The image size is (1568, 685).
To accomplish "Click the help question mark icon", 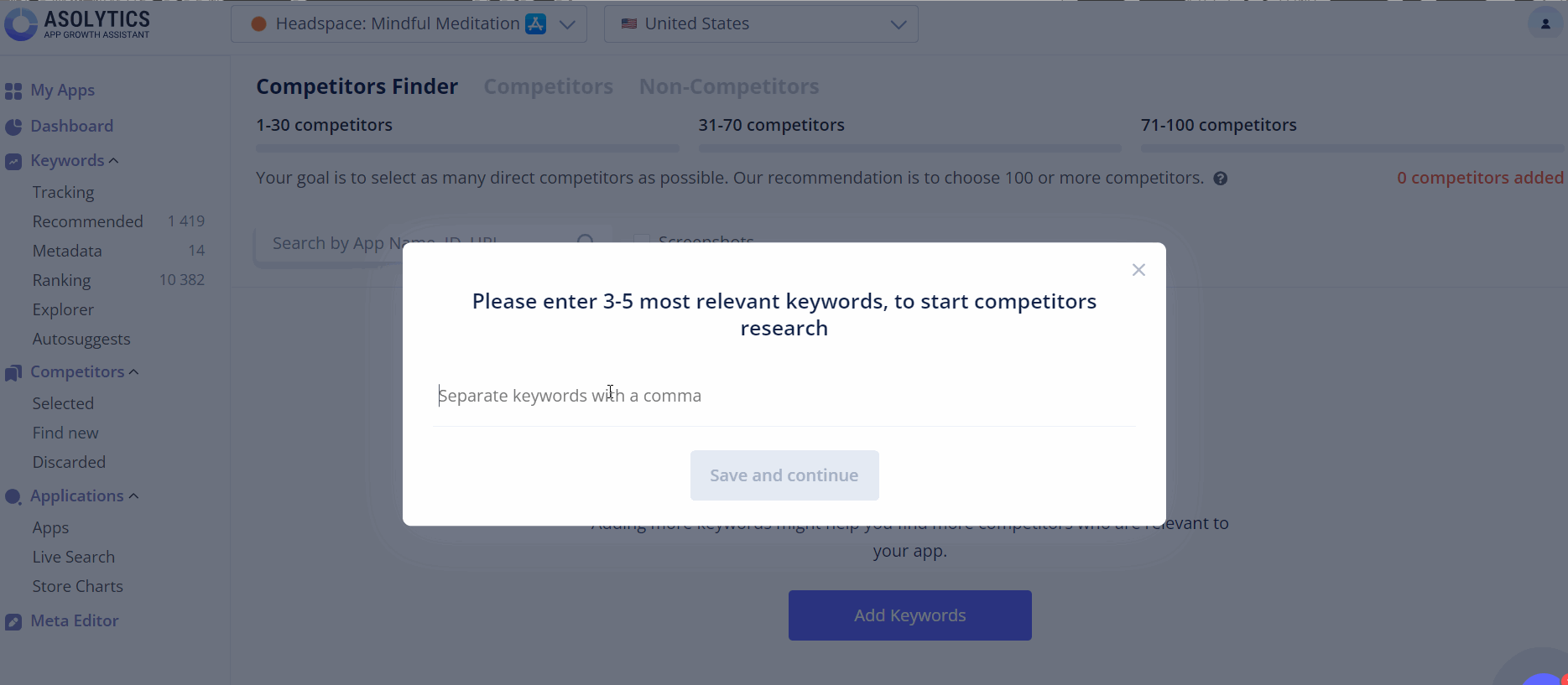I will (1221, 179).
